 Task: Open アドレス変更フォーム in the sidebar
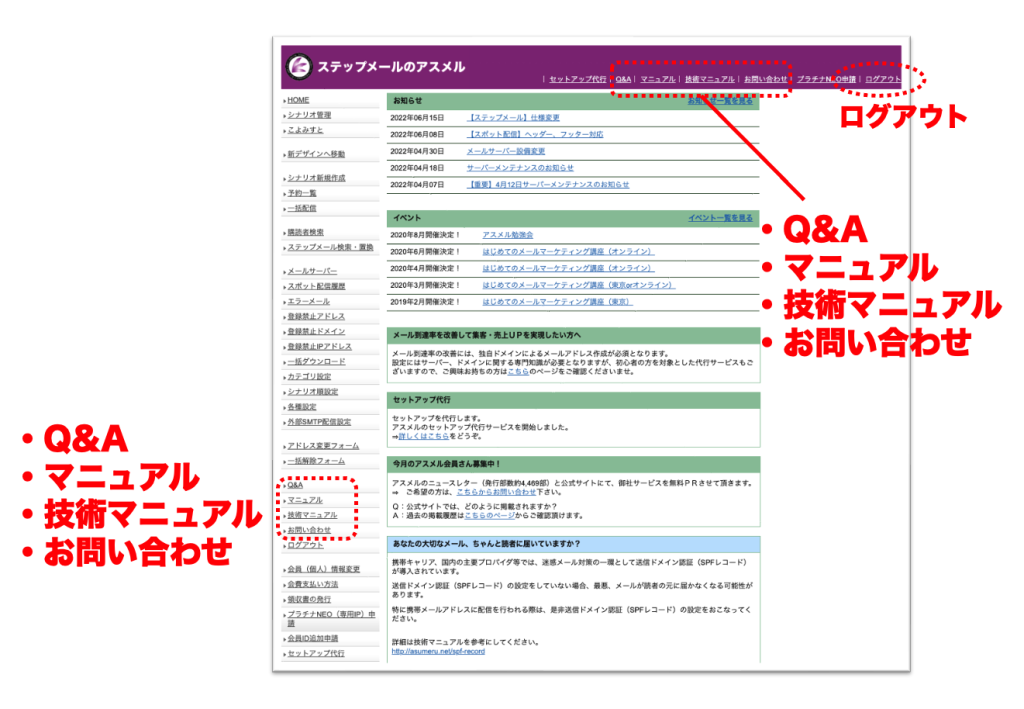point(323,446)
